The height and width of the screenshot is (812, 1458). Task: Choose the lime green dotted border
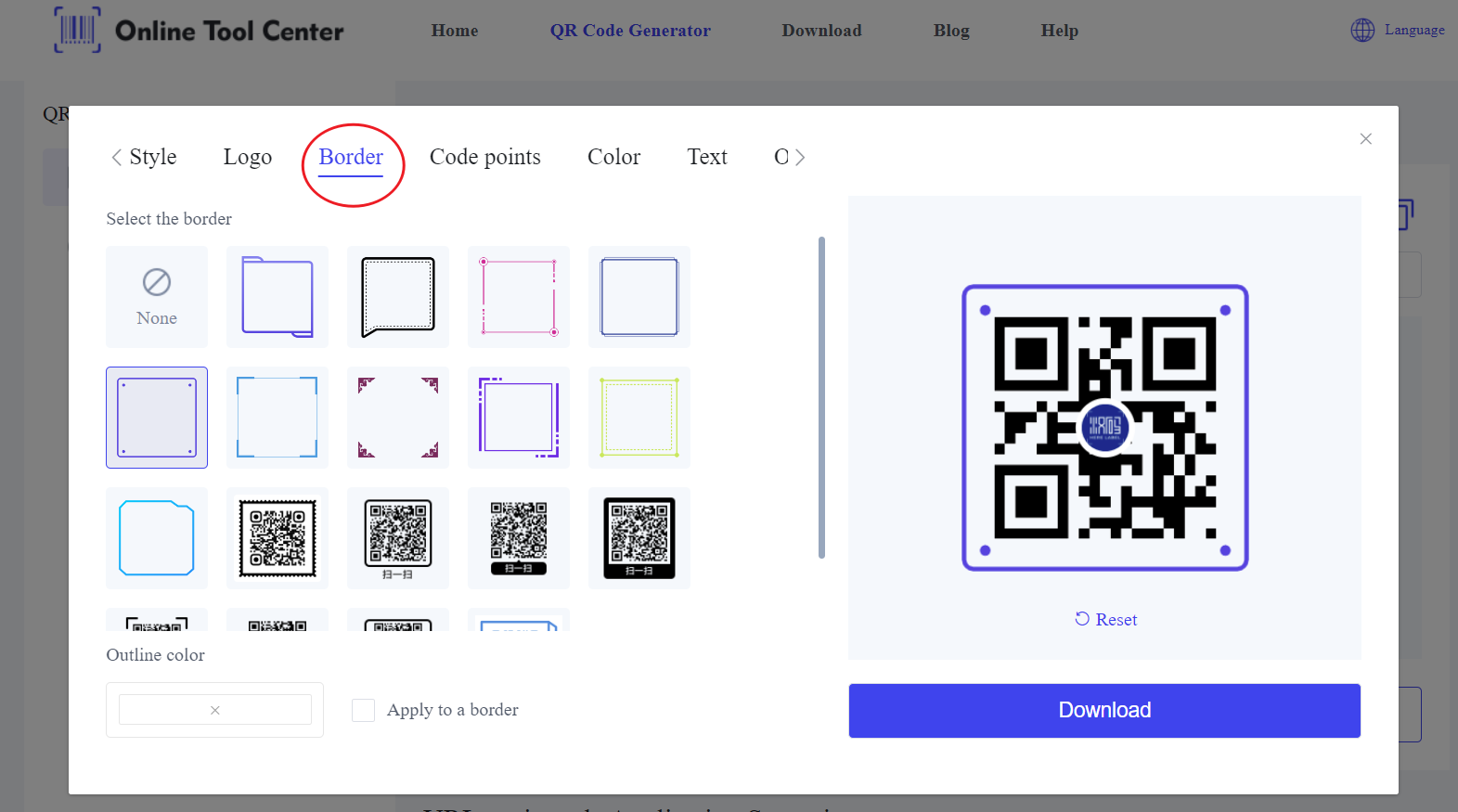(x=639, y=418)
